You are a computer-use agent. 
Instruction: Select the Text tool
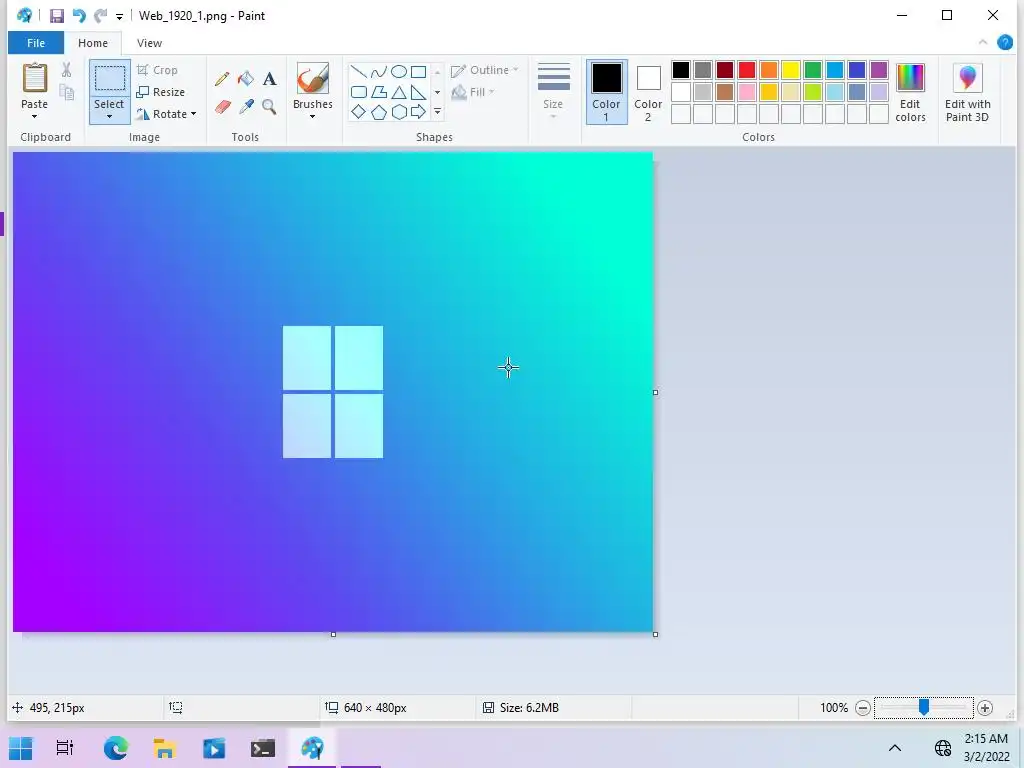(x=269, y=79)
